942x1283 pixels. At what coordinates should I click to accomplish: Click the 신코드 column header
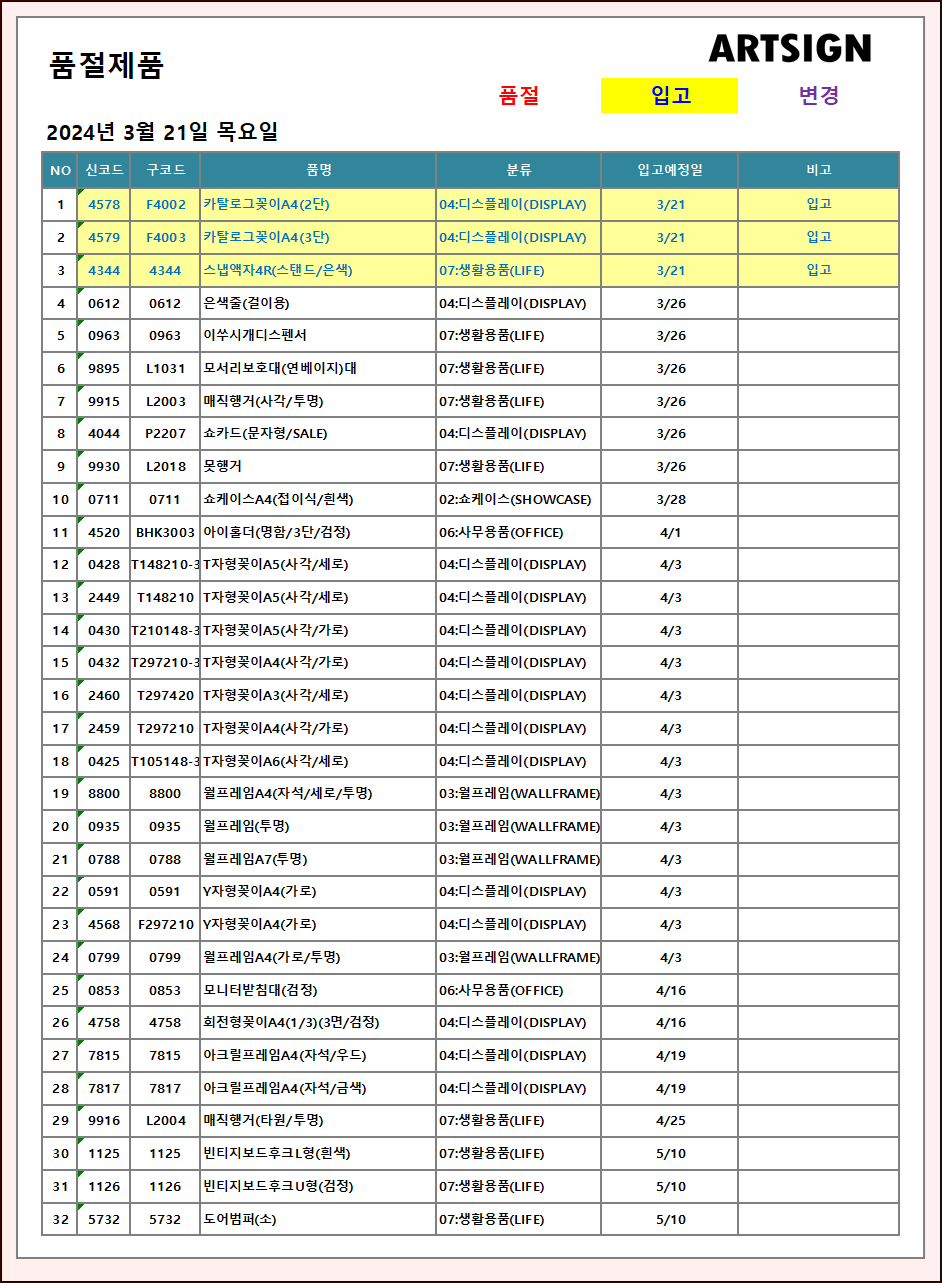104,170
